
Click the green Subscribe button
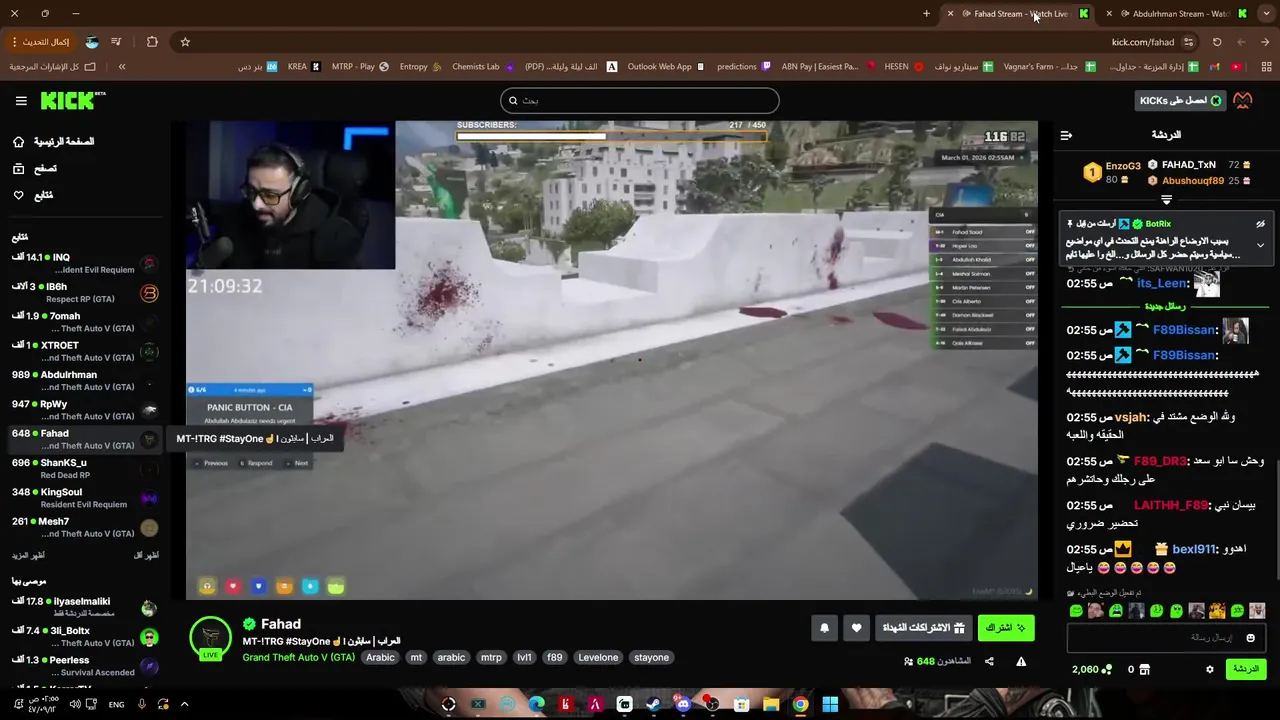point(1006,628)
